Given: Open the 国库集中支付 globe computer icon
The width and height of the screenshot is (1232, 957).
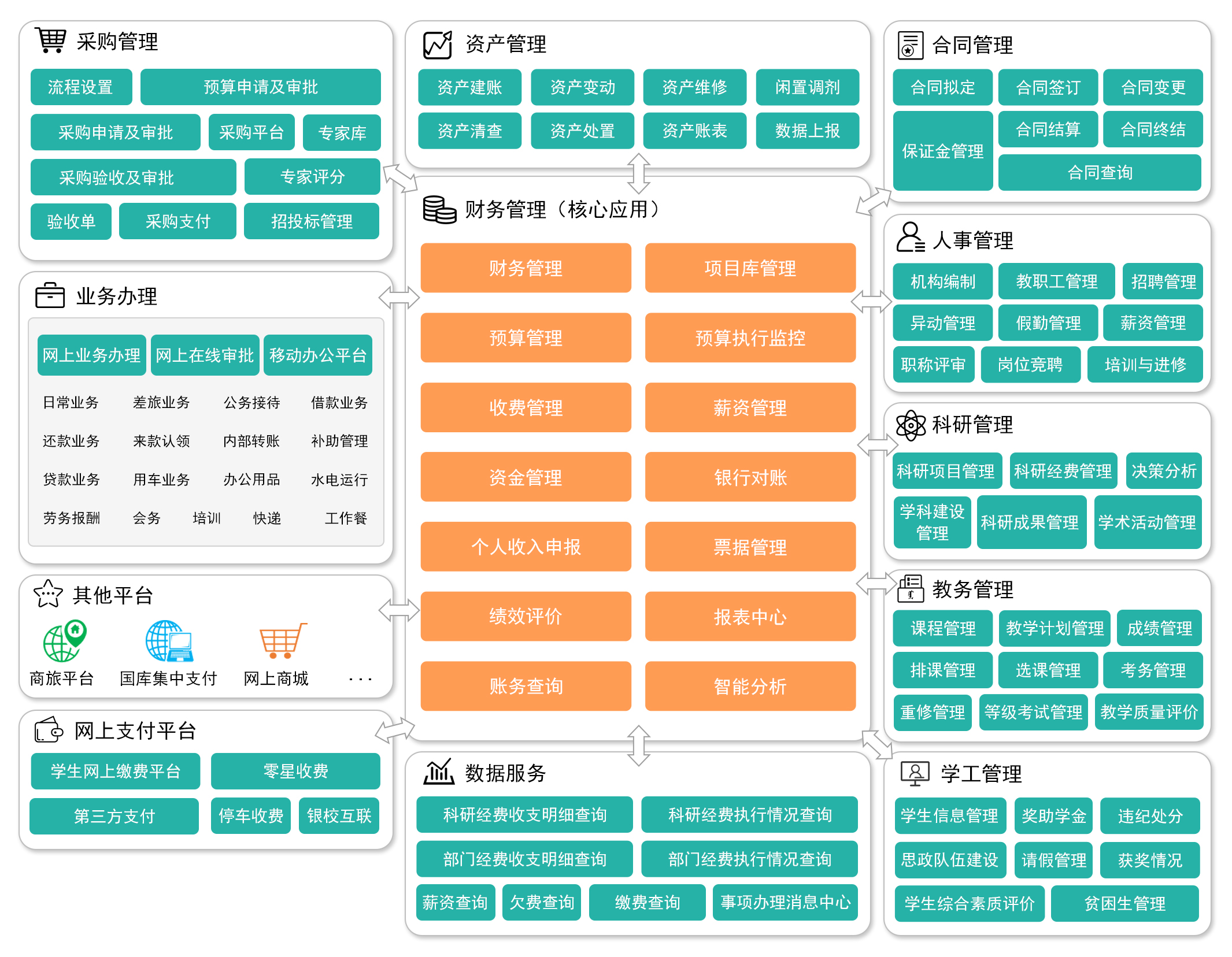Looking at the screenshot, I should pyautogui.click(x=169, y=641).
